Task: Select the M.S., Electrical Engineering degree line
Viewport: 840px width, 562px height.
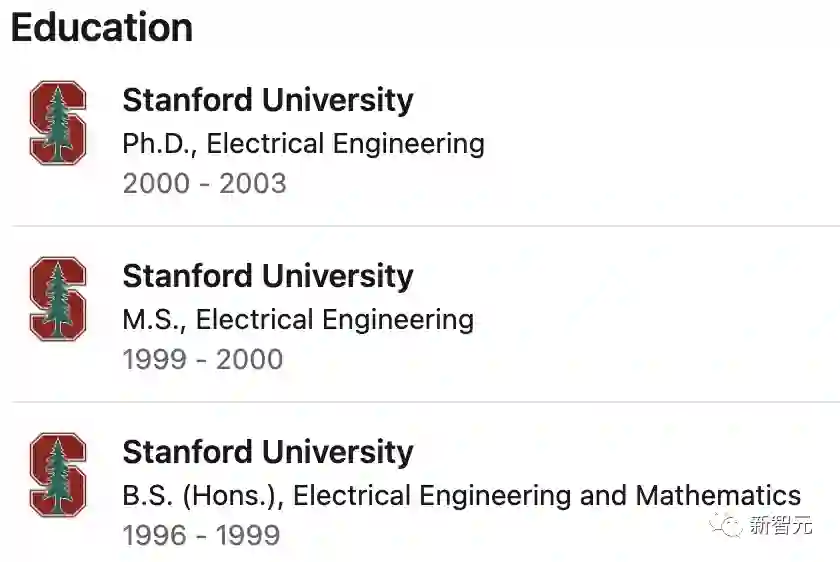Action: click(298, 320)
